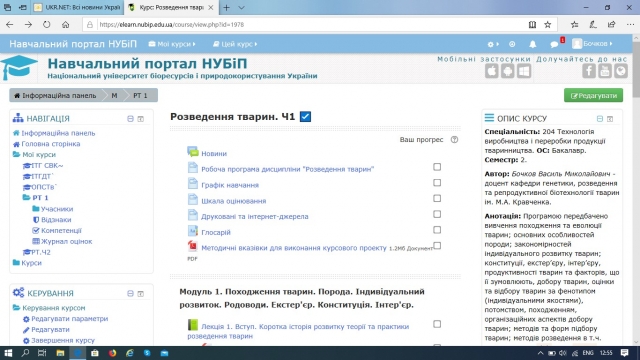Mark Лекція 1 as complete

tap(437, 324)
